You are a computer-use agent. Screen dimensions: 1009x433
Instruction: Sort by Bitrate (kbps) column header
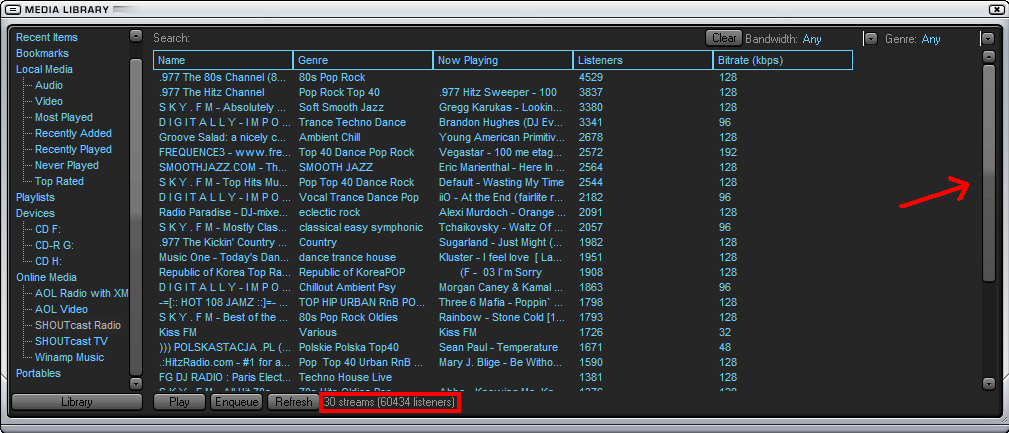pos(783,60)
